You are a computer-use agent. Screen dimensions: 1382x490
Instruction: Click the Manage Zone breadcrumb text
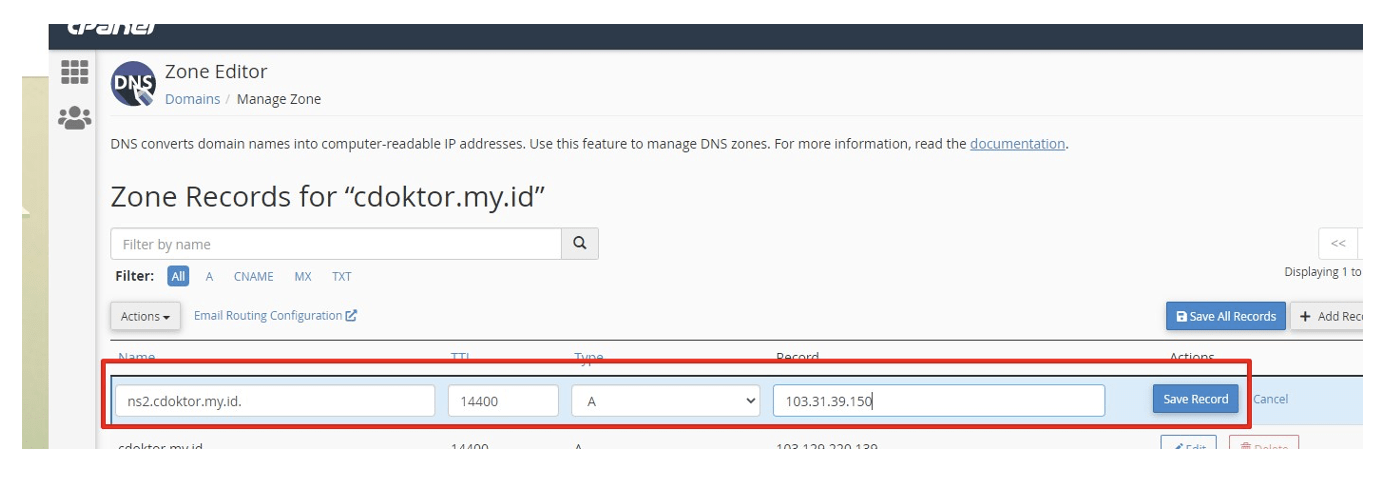click(x=279, y=99)
